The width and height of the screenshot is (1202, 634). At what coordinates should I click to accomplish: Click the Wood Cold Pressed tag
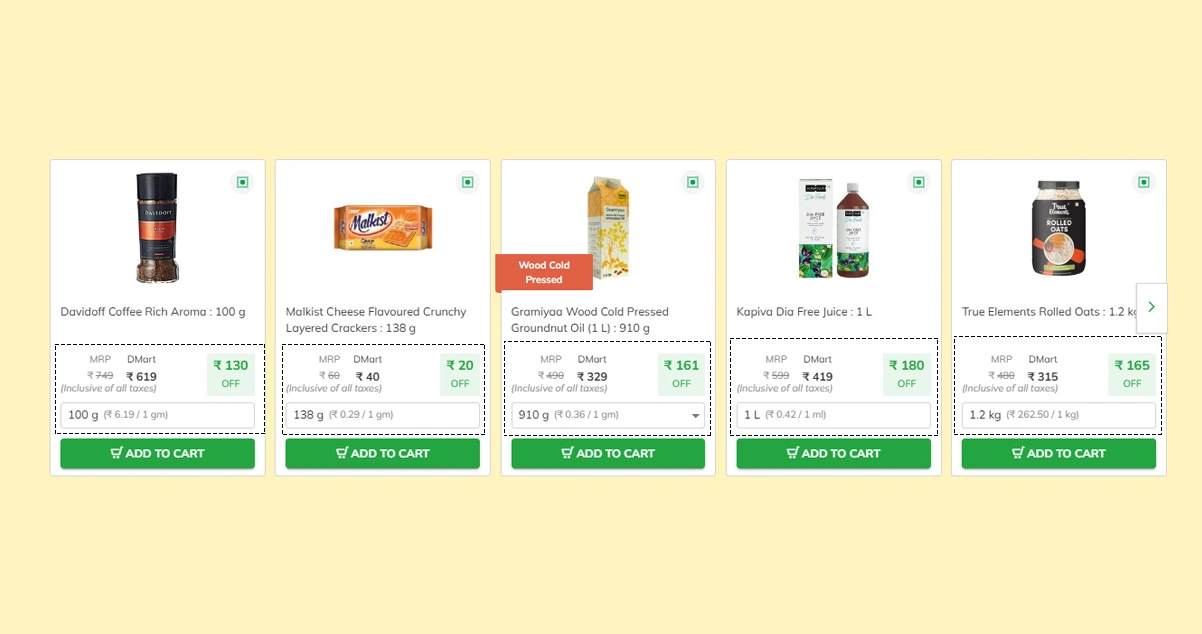544,272
